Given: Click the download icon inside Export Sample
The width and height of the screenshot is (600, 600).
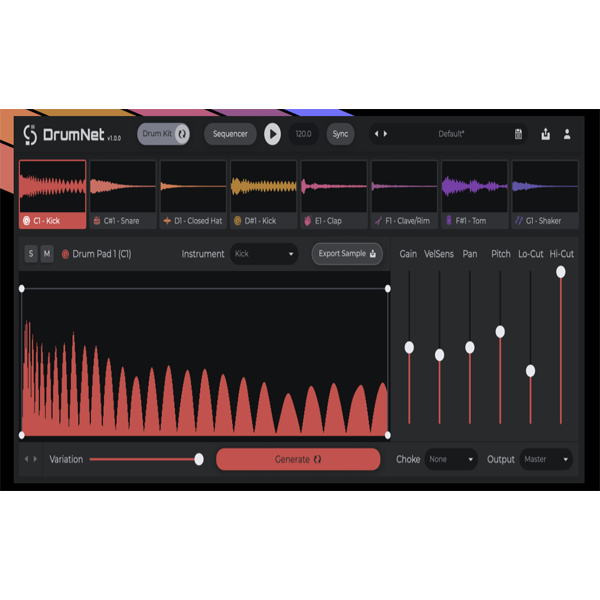Looking at the screenshot, I should point(373,254).
